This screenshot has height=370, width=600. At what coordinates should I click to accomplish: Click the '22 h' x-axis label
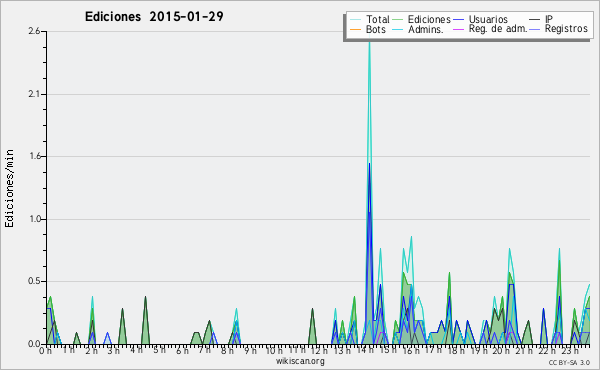[546, 351]
